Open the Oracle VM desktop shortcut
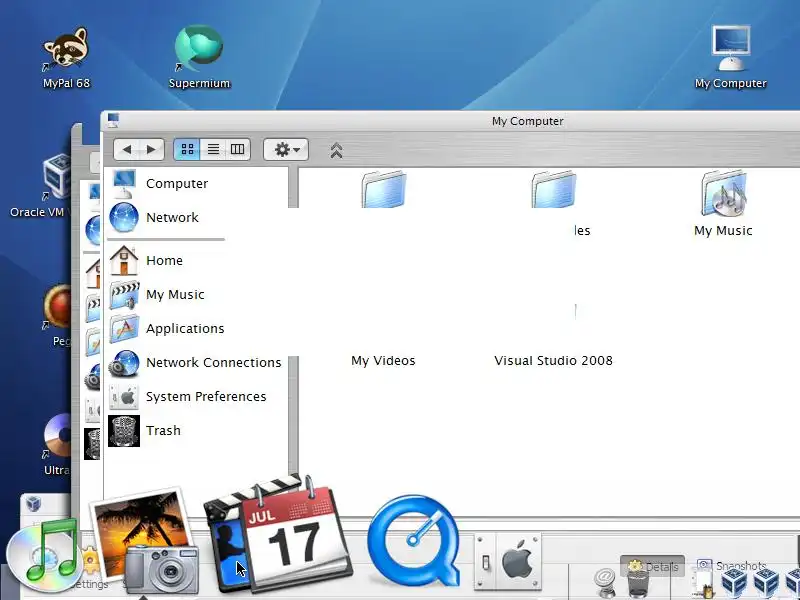 pyautogui.click(x=40, y=186)
